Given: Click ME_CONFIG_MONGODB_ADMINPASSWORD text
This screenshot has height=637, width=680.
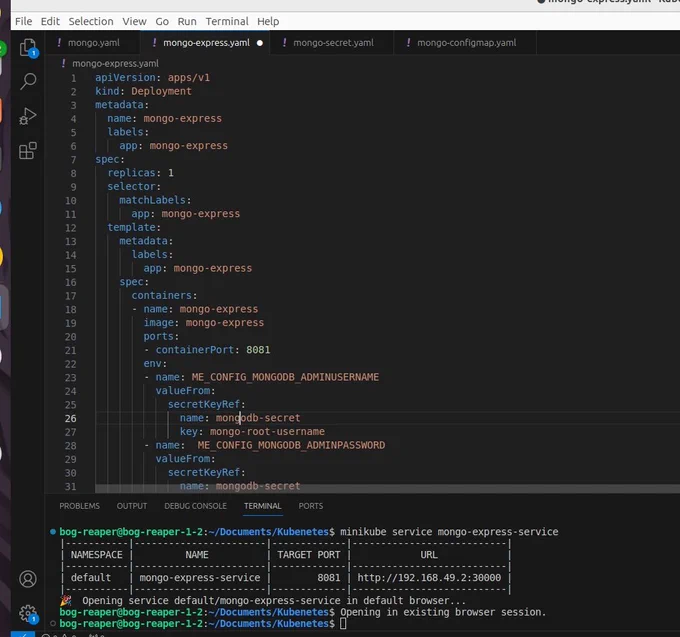Looking at the screenshot, I should point(291,445).
